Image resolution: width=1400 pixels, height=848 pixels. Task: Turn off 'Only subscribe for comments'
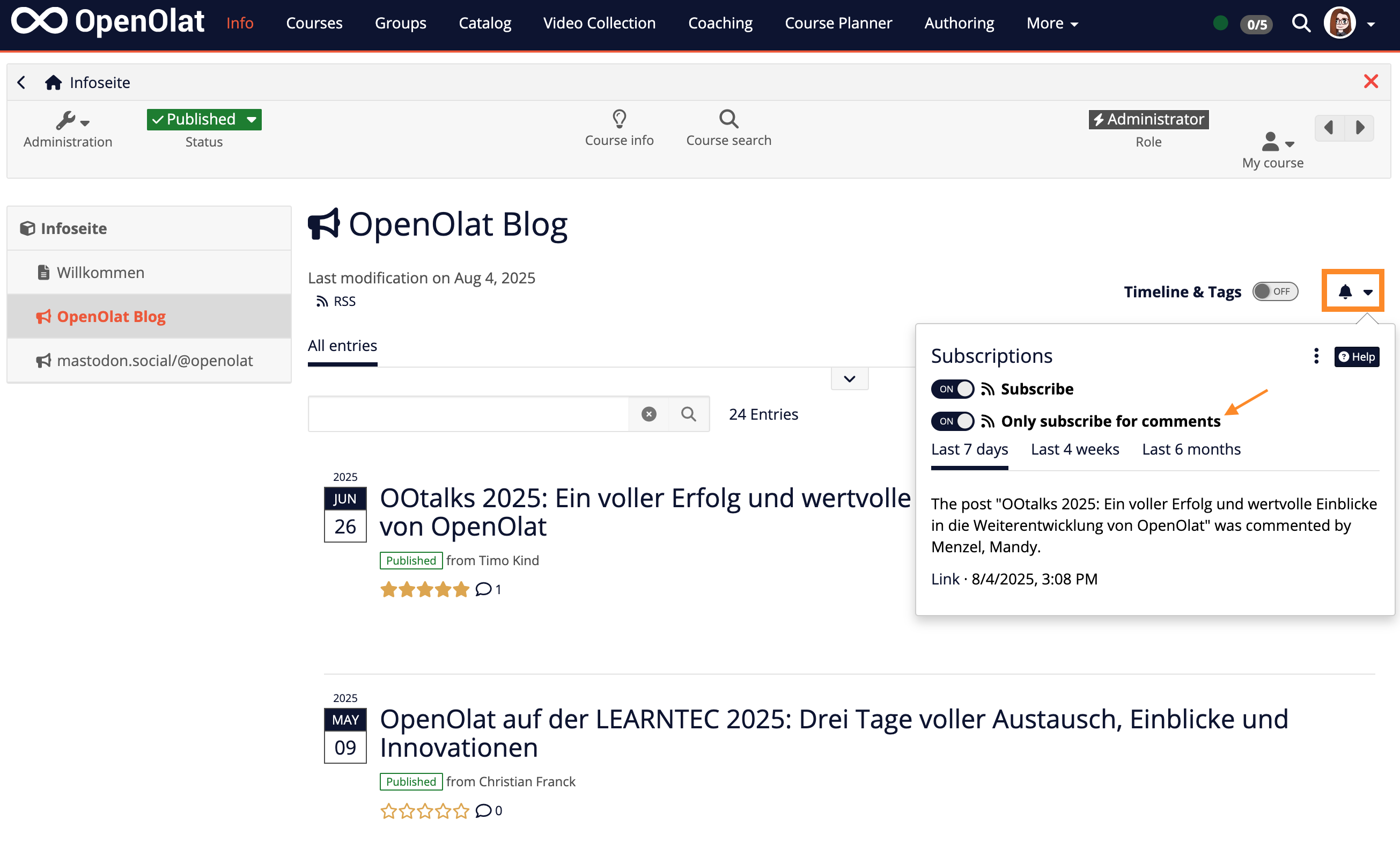(952, 421)
